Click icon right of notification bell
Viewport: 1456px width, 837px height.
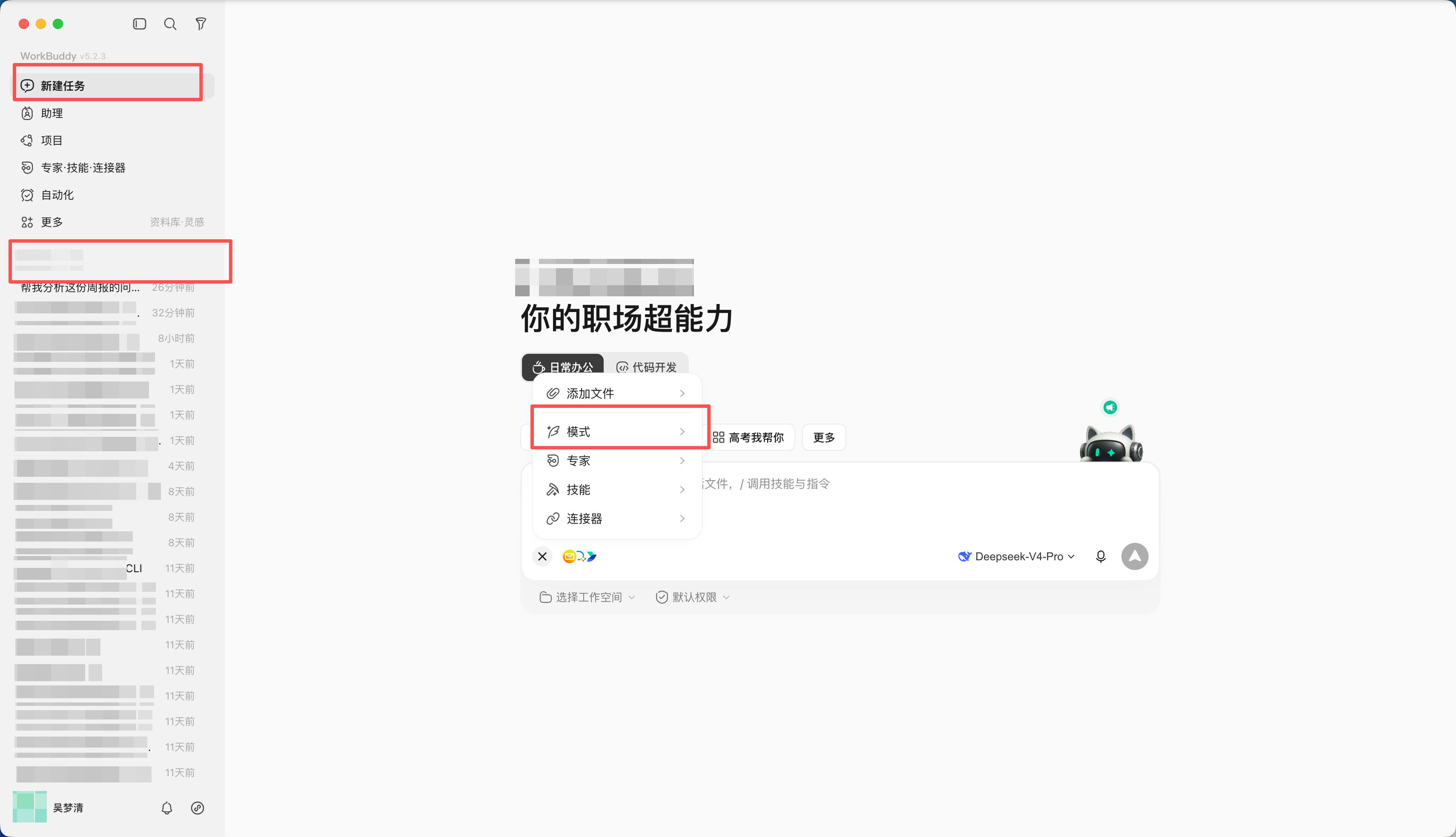point(197,808)
